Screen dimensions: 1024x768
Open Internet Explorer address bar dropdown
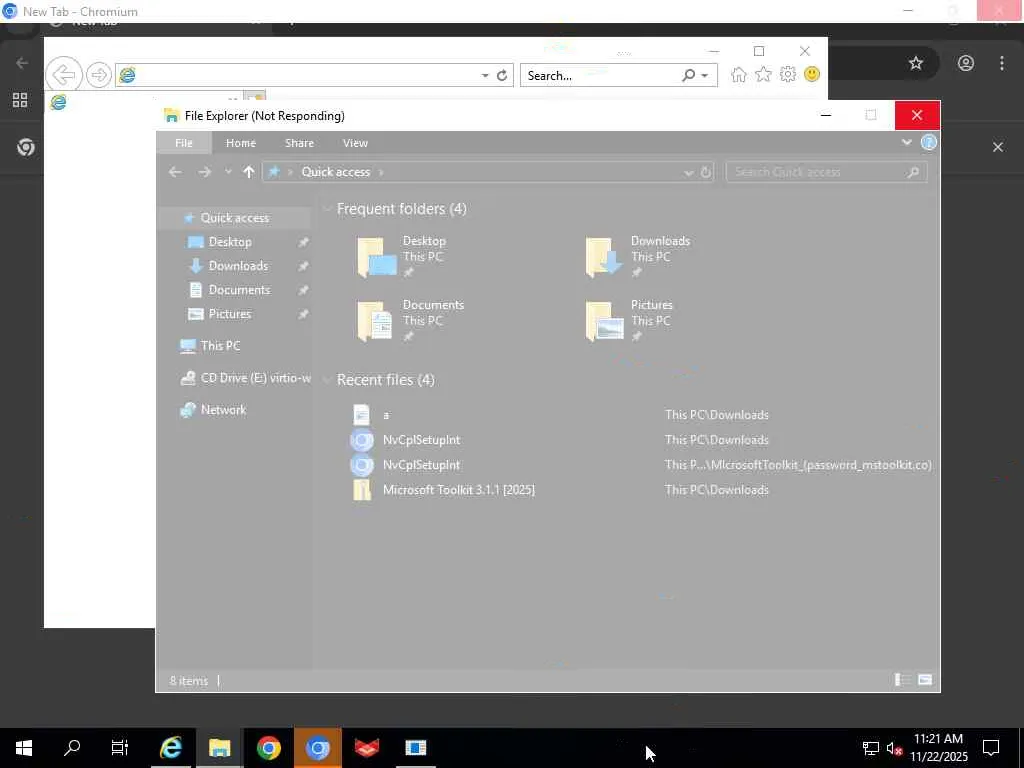(485, 76)
